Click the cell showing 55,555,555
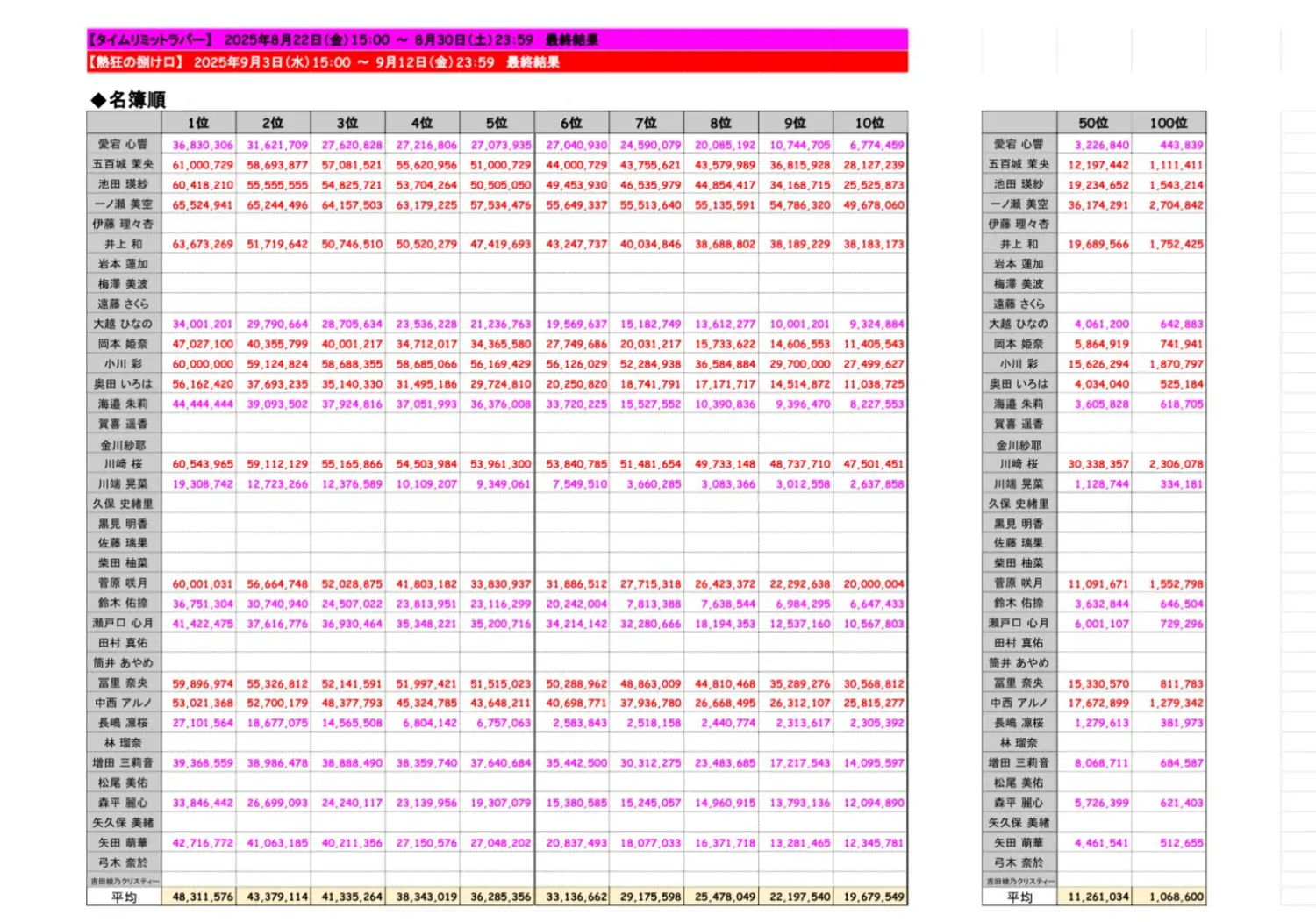1316x922 pixels. pyautogui.click(x=277, y=185)
